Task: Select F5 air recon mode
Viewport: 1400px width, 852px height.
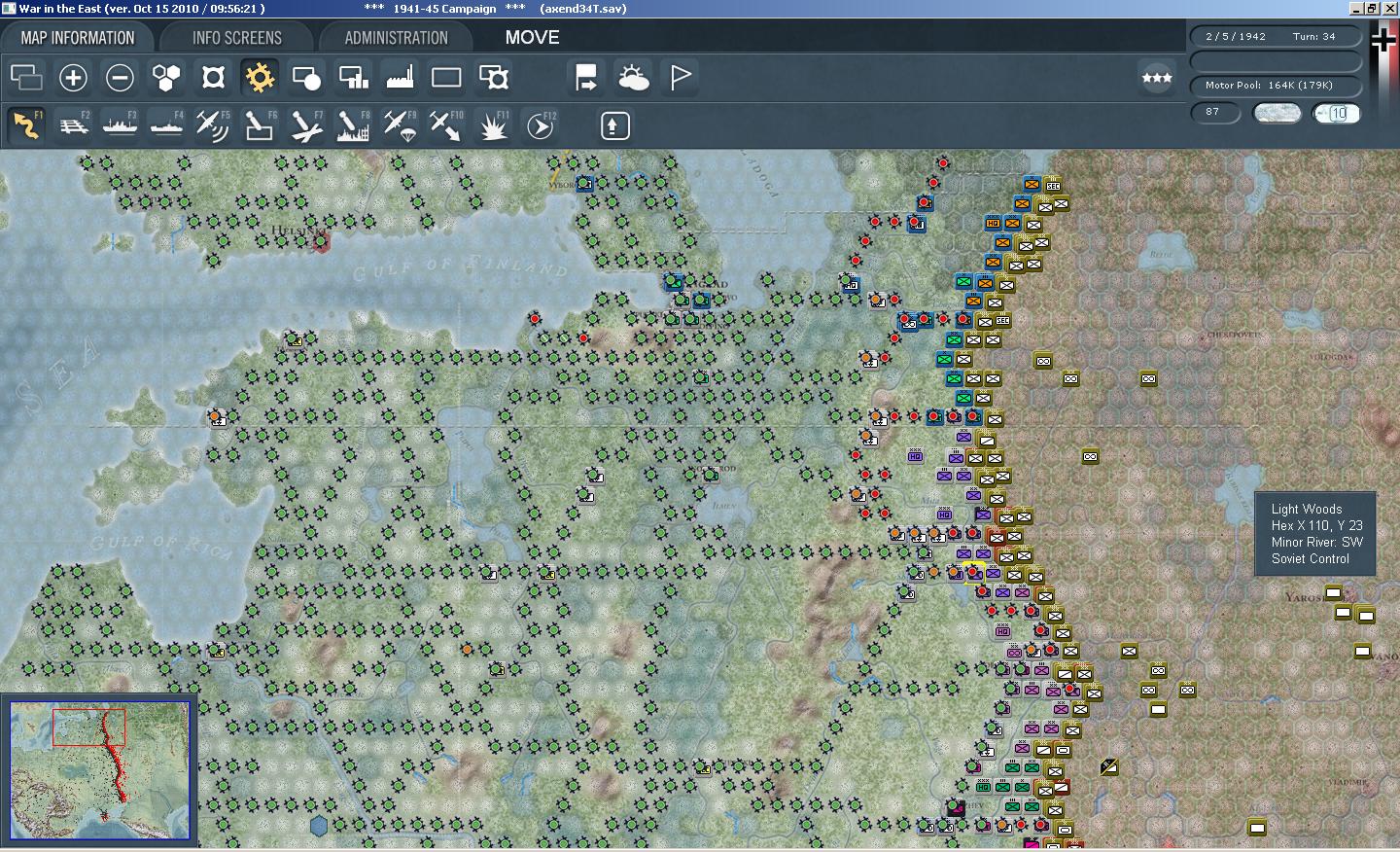Action: tap(213, 125)
